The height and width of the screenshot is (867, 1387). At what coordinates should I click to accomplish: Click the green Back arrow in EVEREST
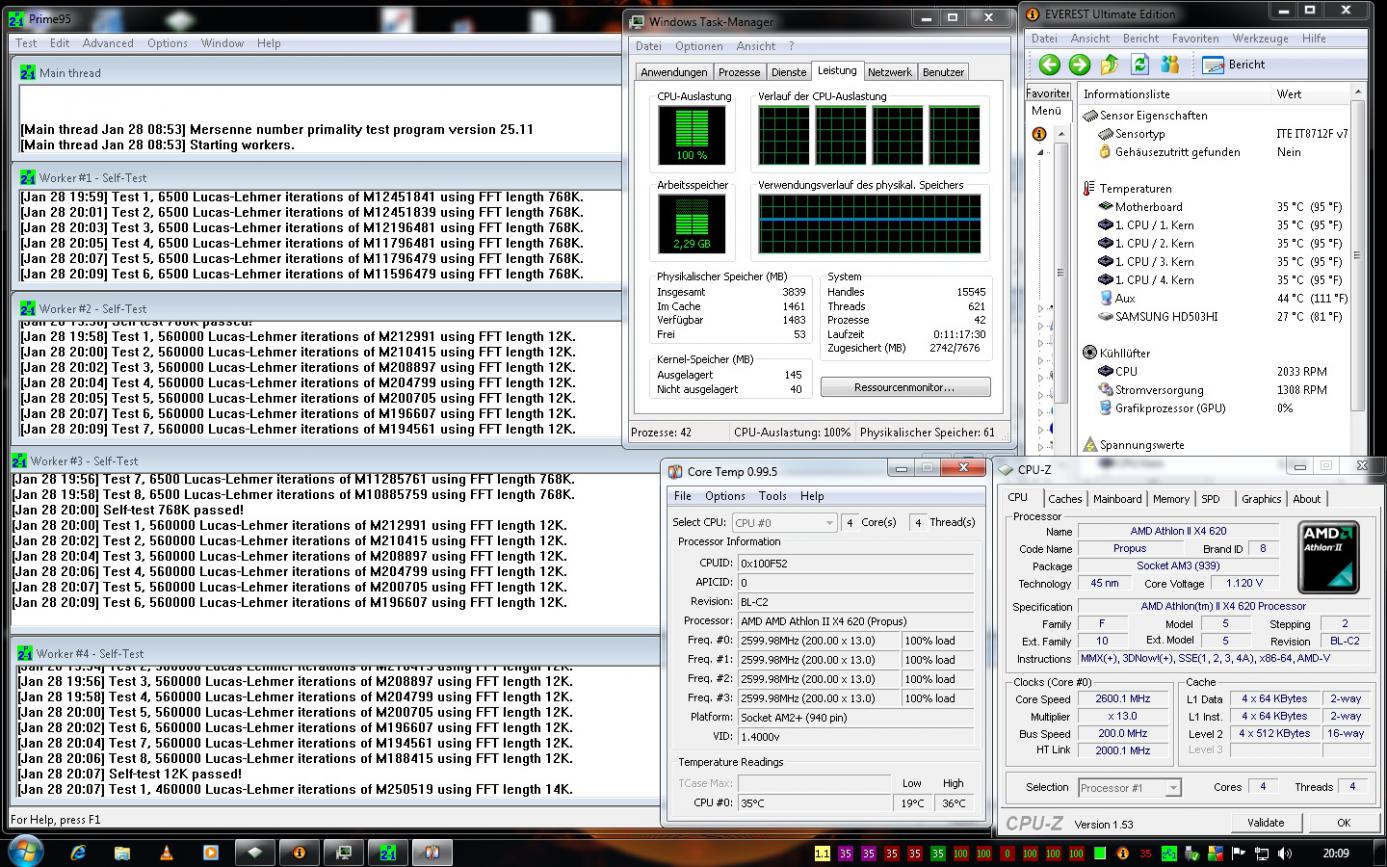(x=1049, y=65)
